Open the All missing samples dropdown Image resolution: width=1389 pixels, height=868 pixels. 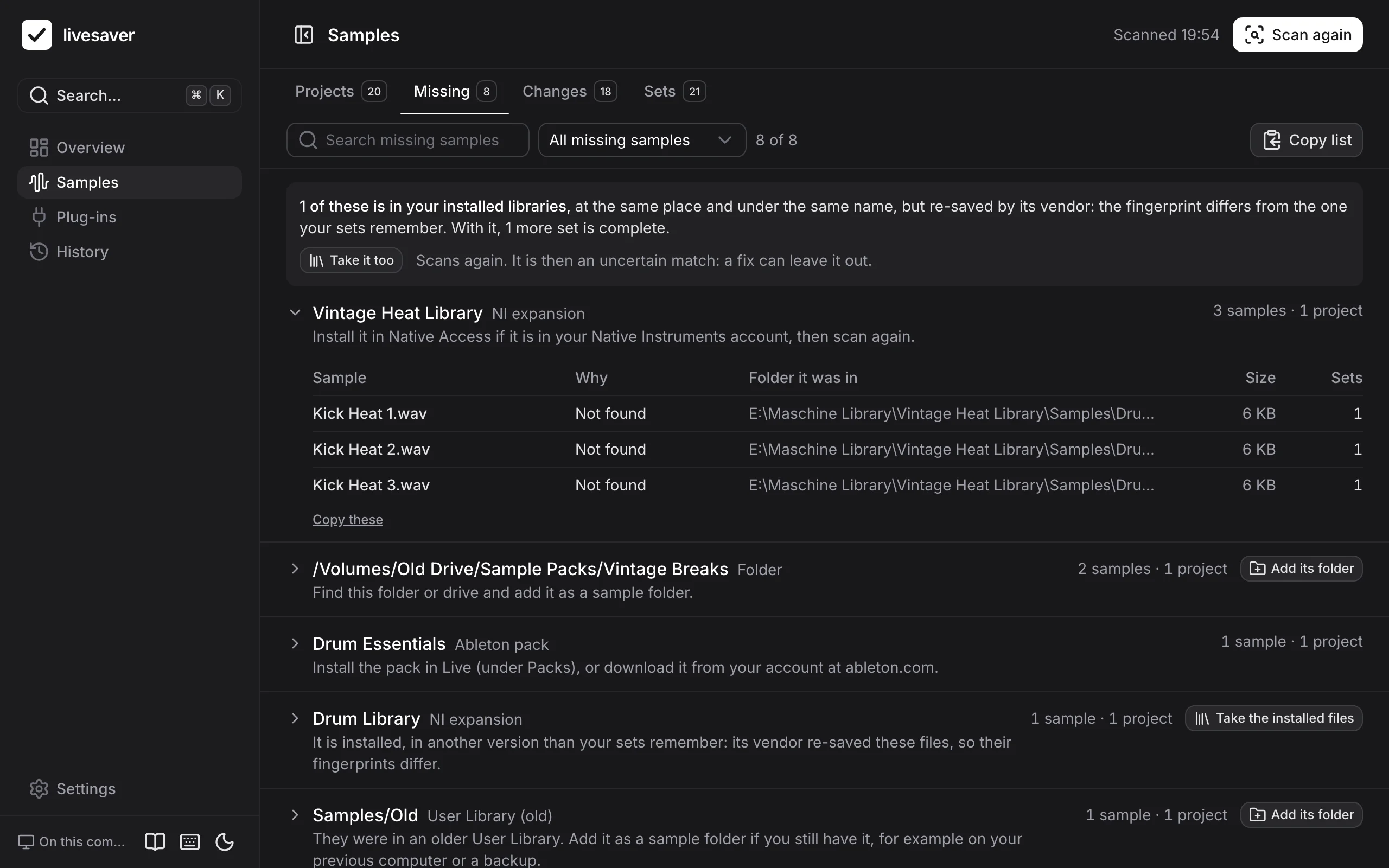coord(642,140)
